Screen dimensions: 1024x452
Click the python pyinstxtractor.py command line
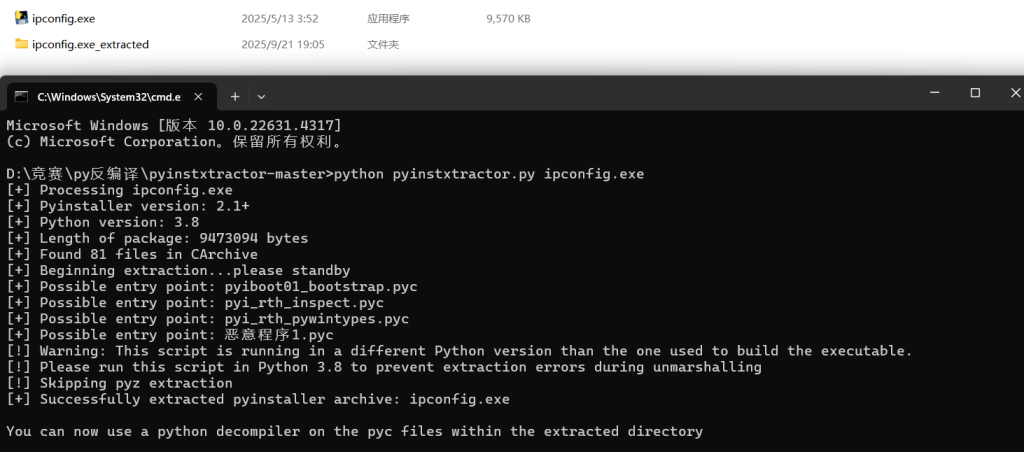pyautogui.click(x=488, y=174)
